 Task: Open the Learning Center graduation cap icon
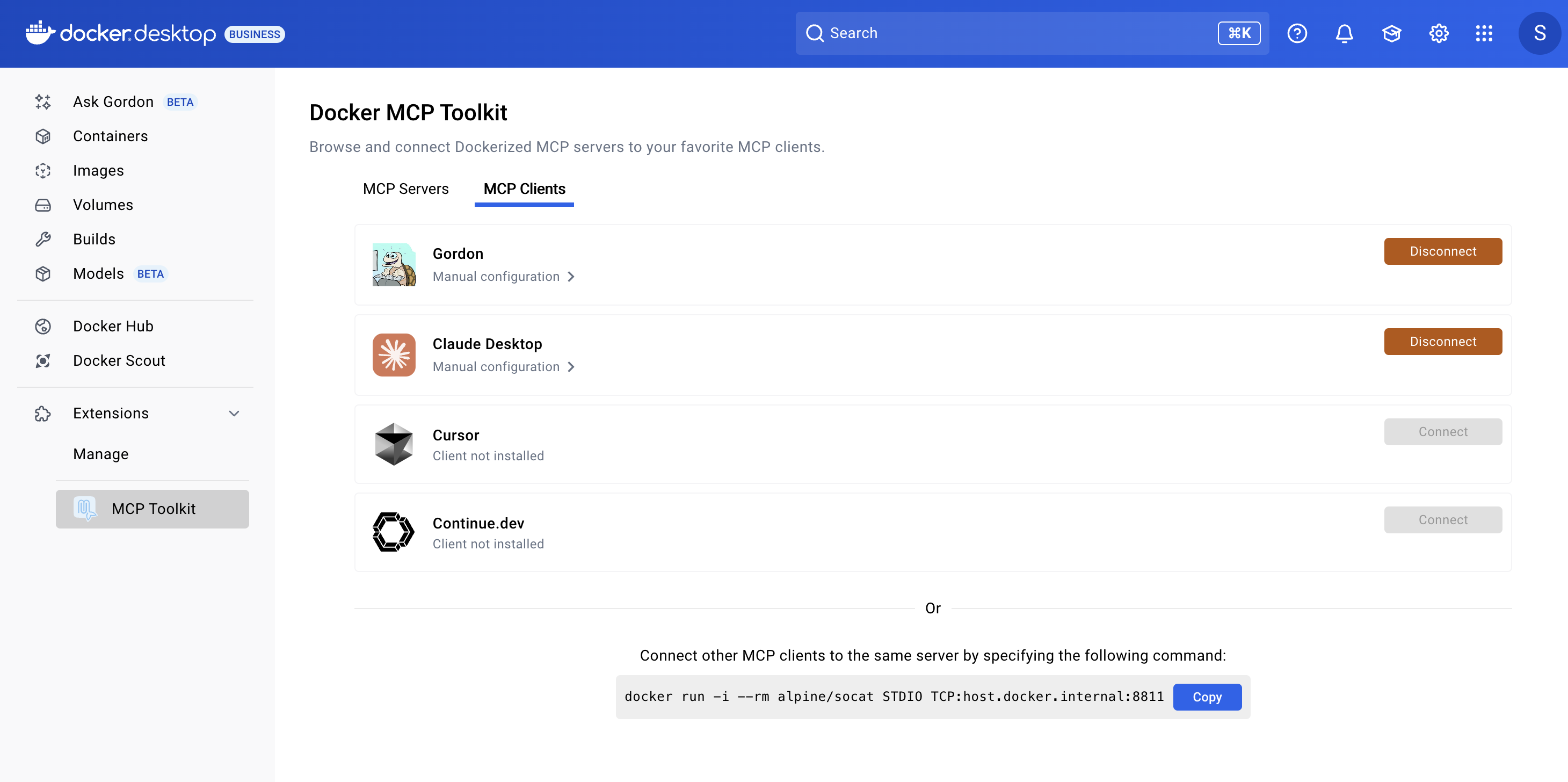point(1391,33)
